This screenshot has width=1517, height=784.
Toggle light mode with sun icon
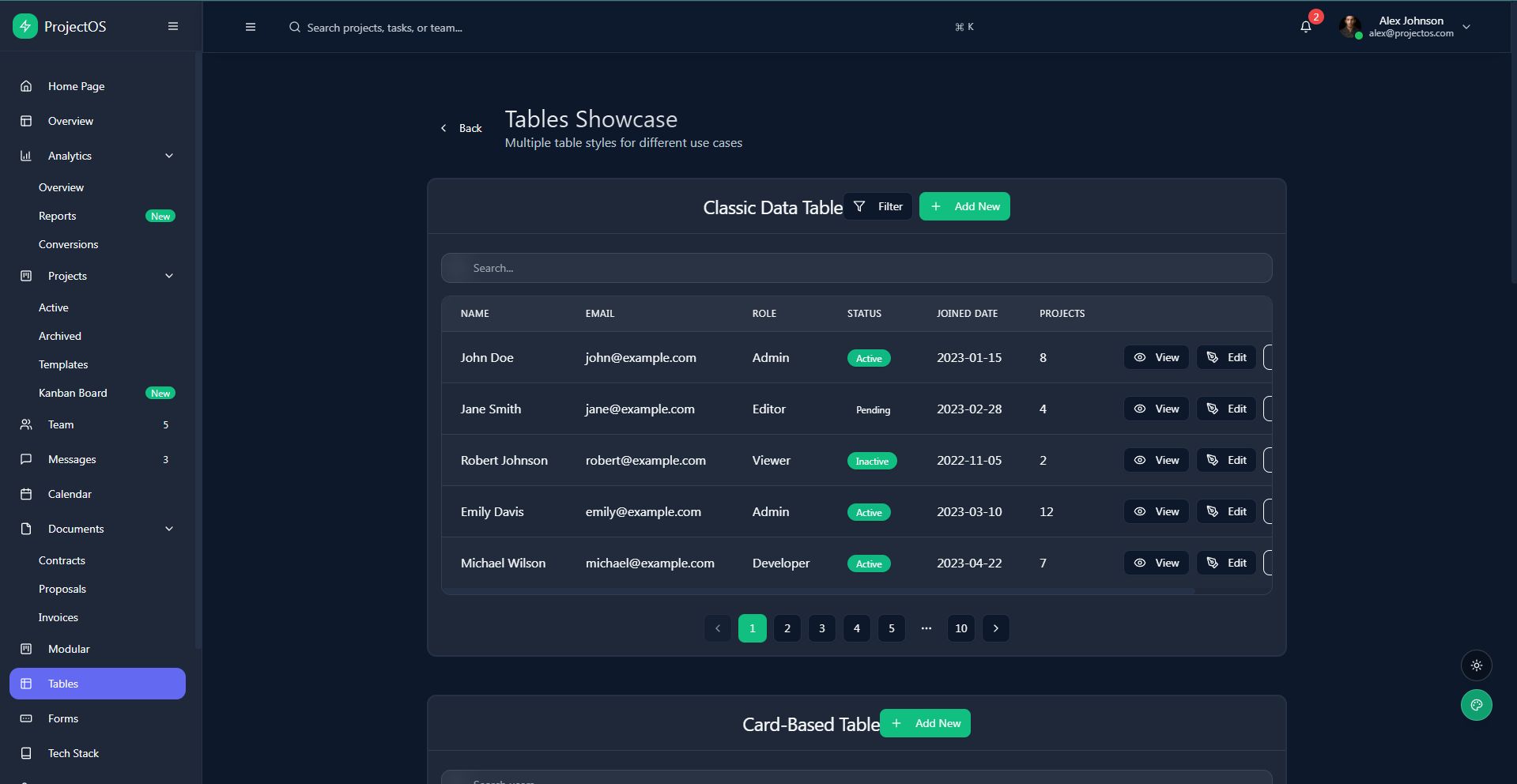[1476, 665]
